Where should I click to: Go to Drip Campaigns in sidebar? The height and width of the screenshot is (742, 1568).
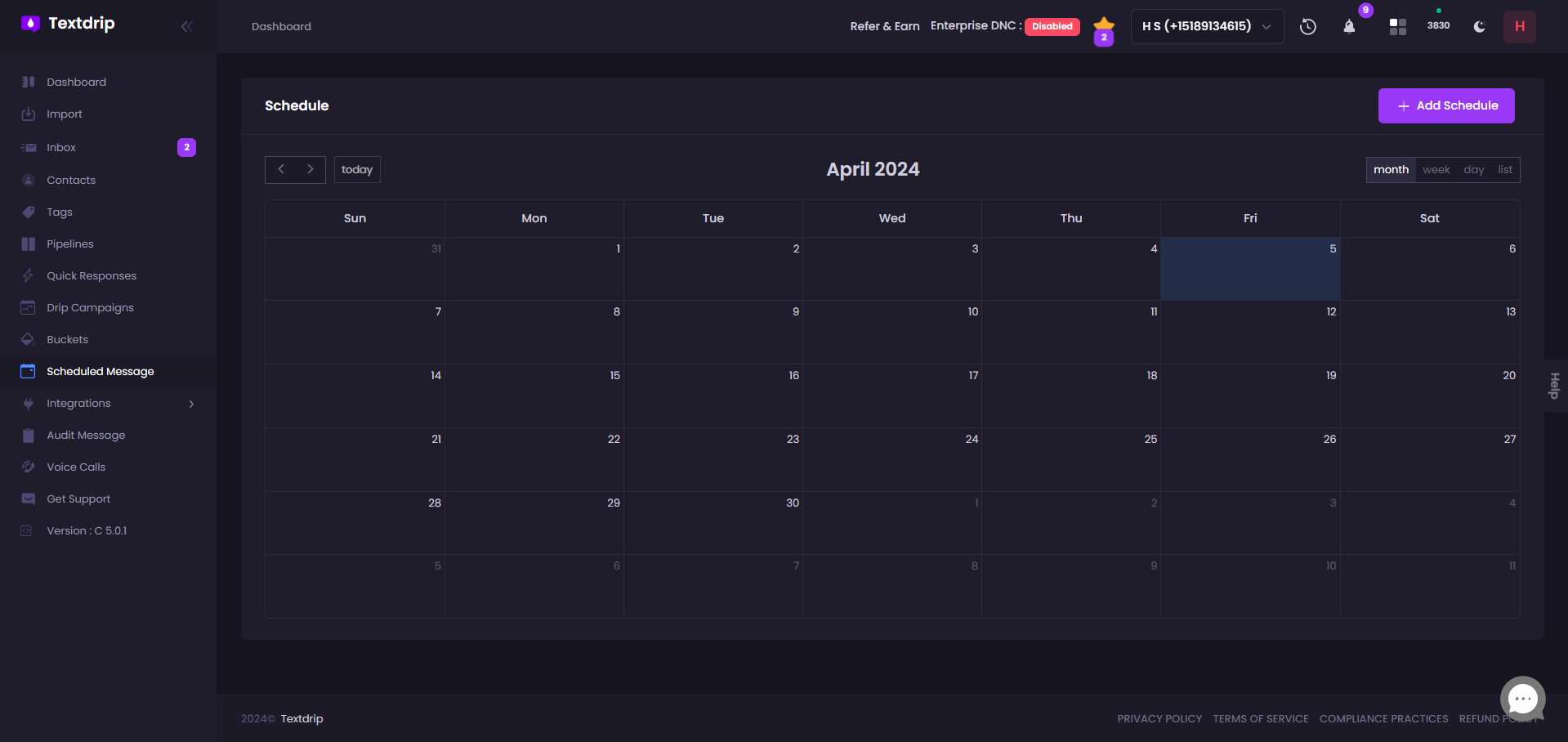pos(90,308)
